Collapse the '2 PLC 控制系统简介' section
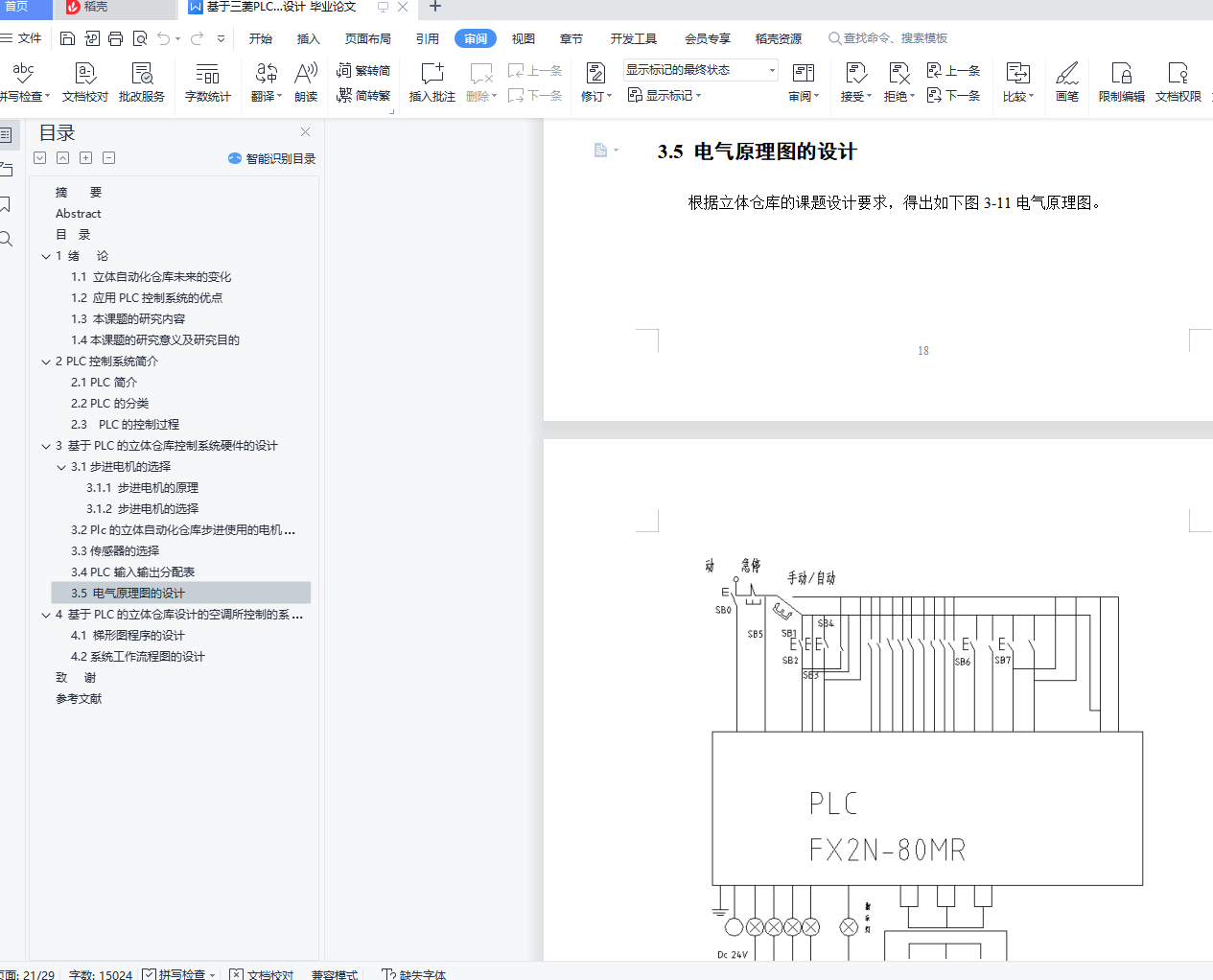 coord(46,362)
